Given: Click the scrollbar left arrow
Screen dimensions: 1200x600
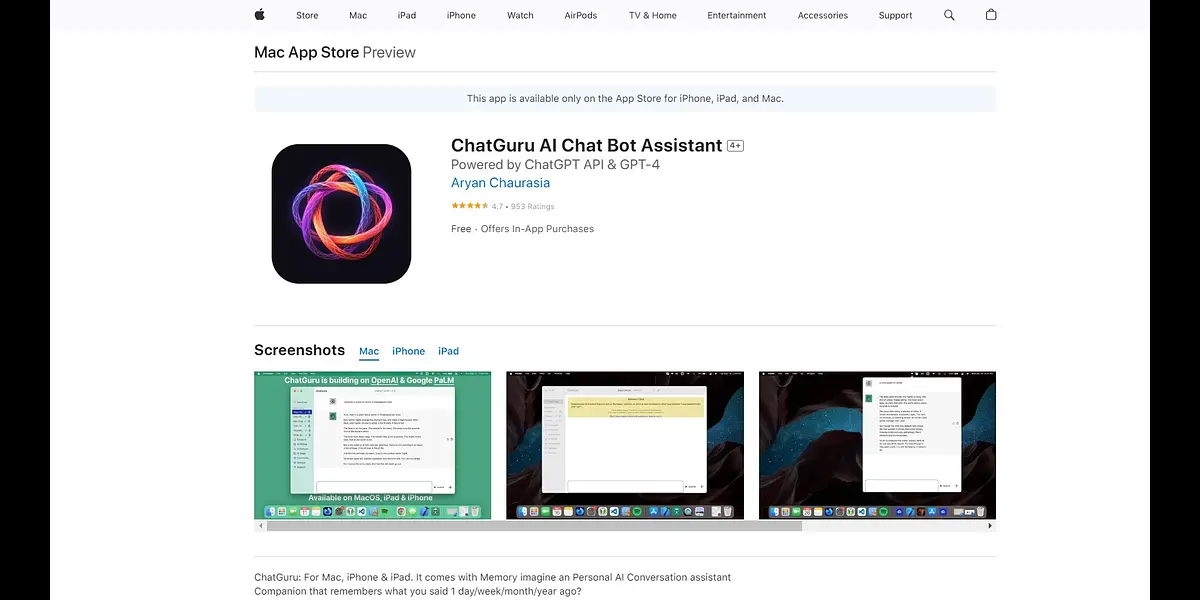Looking at the screenshot, I should pos(260,526).
